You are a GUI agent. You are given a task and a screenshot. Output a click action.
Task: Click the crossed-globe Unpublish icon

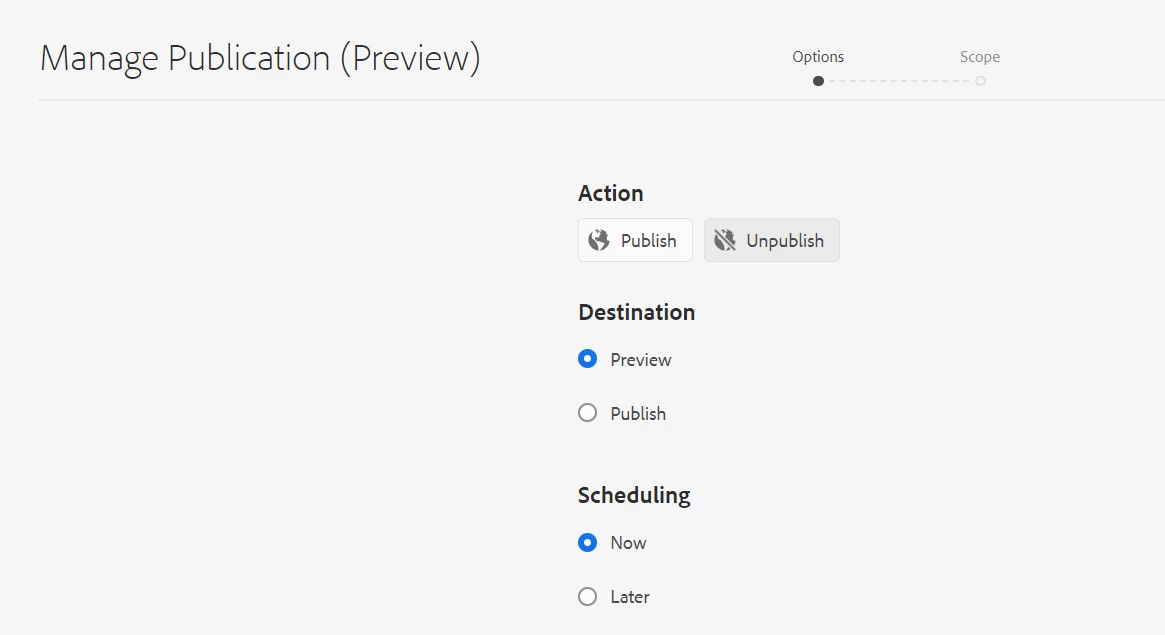coord(725,240)
